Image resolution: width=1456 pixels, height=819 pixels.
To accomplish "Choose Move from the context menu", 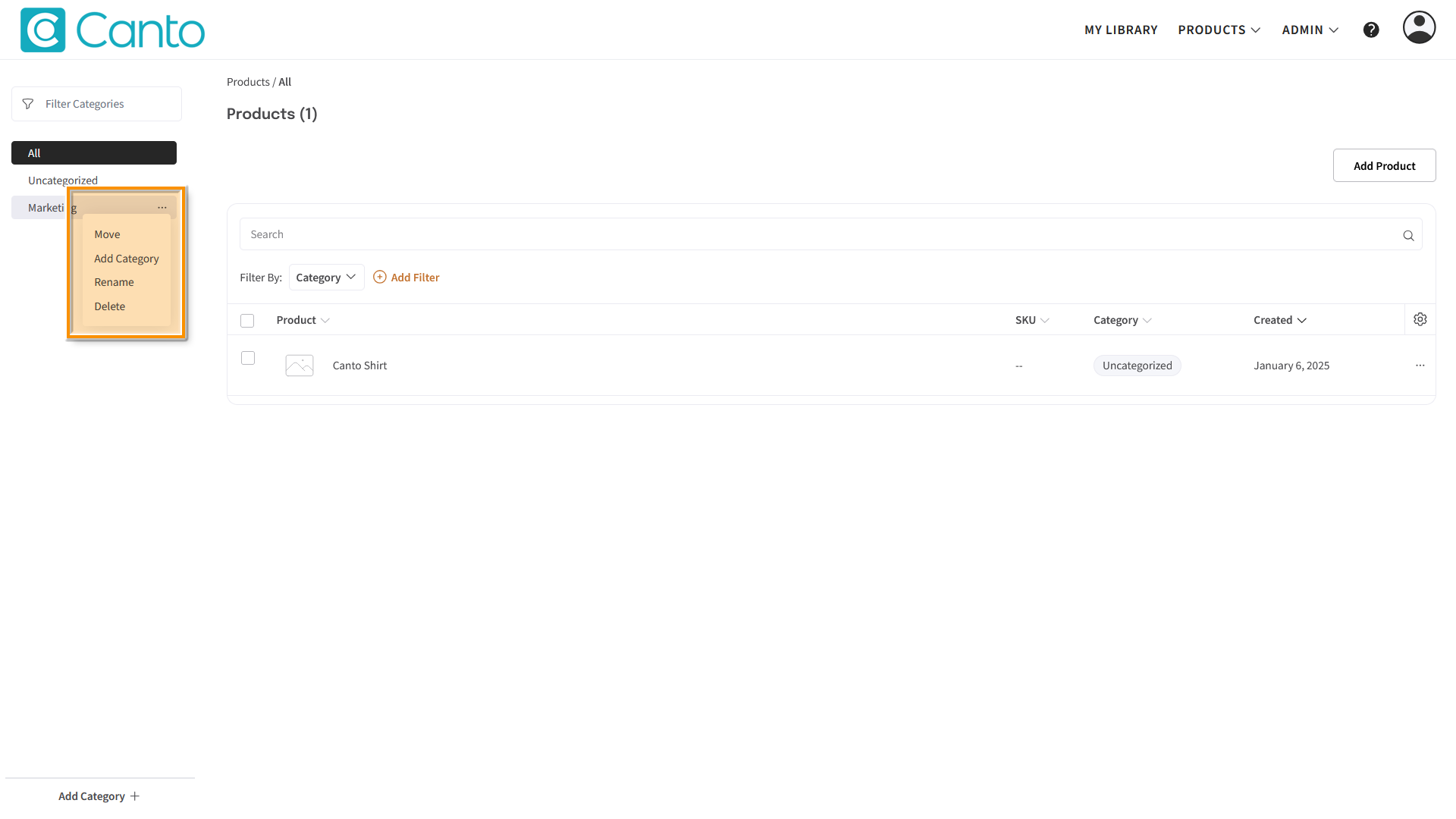I will [107, 234].
